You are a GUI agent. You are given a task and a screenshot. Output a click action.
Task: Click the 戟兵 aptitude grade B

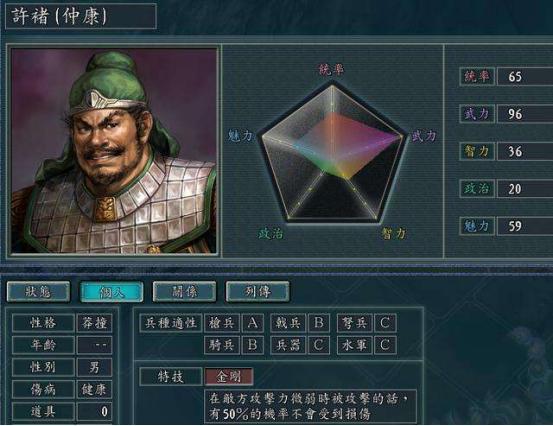pyautogui.click(x=318, y=323)
